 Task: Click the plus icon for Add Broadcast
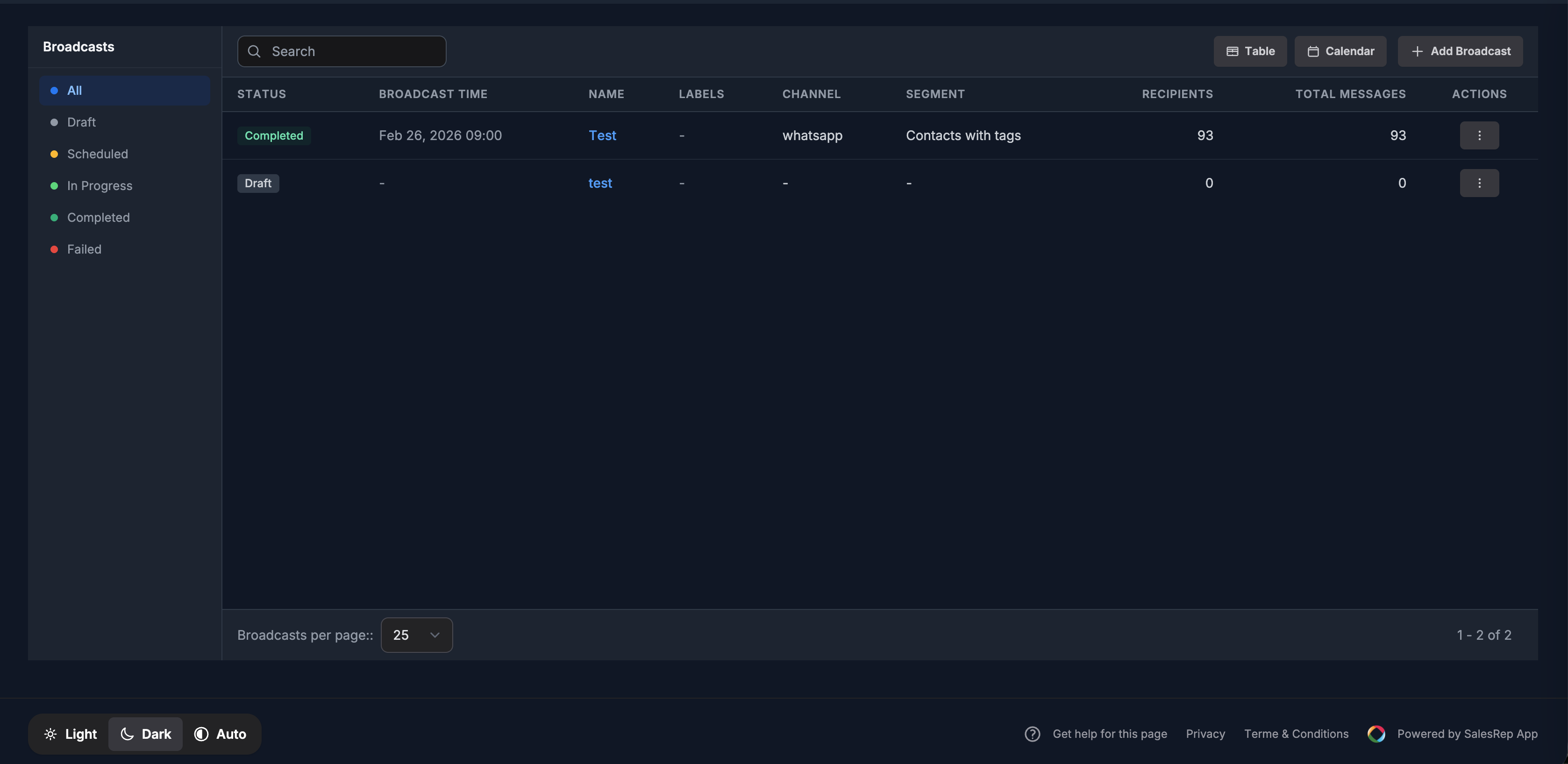pos(1417,52)
